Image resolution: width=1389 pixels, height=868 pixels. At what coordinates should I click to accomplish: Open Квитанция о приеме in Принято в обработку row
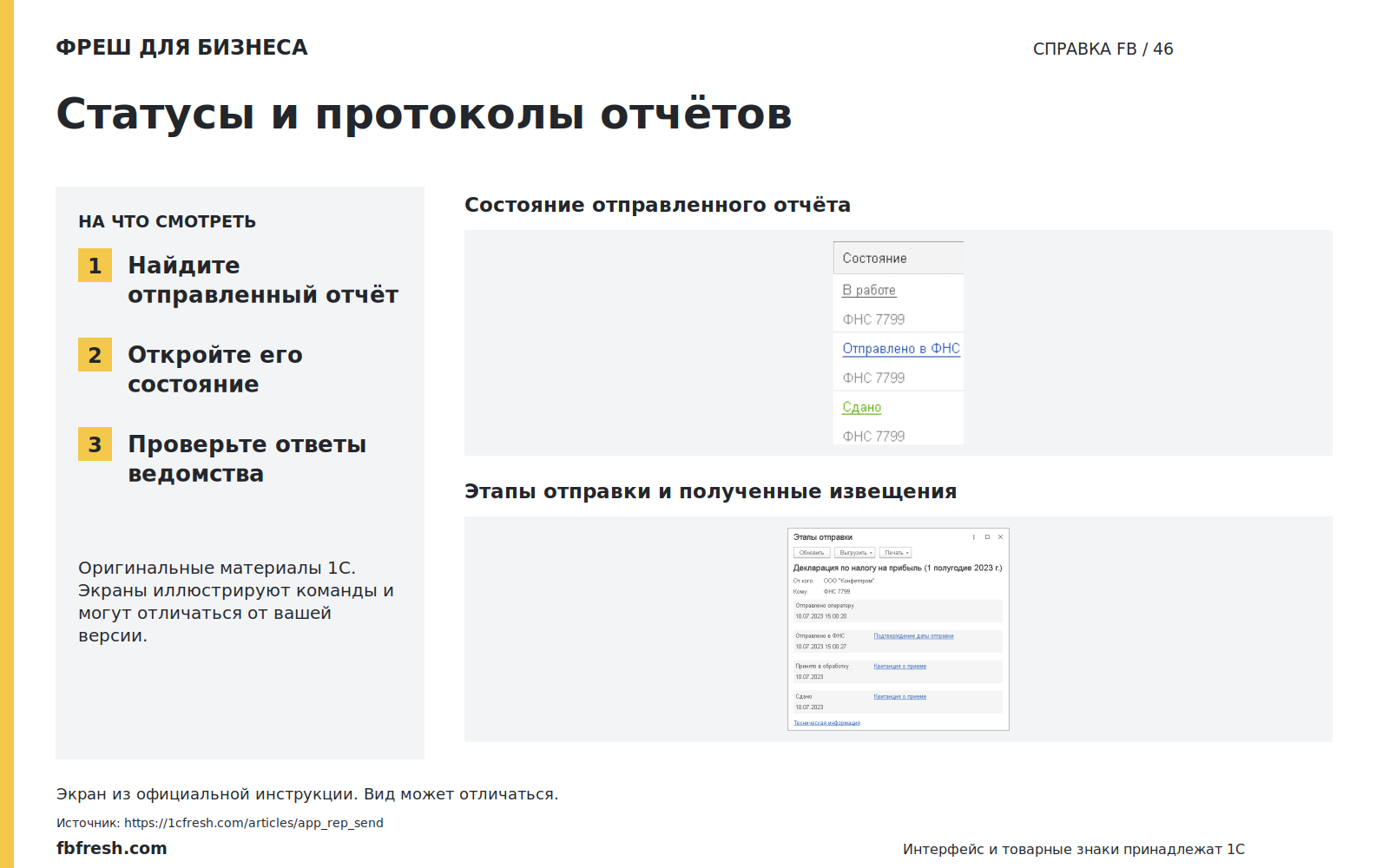coord(900,667)
